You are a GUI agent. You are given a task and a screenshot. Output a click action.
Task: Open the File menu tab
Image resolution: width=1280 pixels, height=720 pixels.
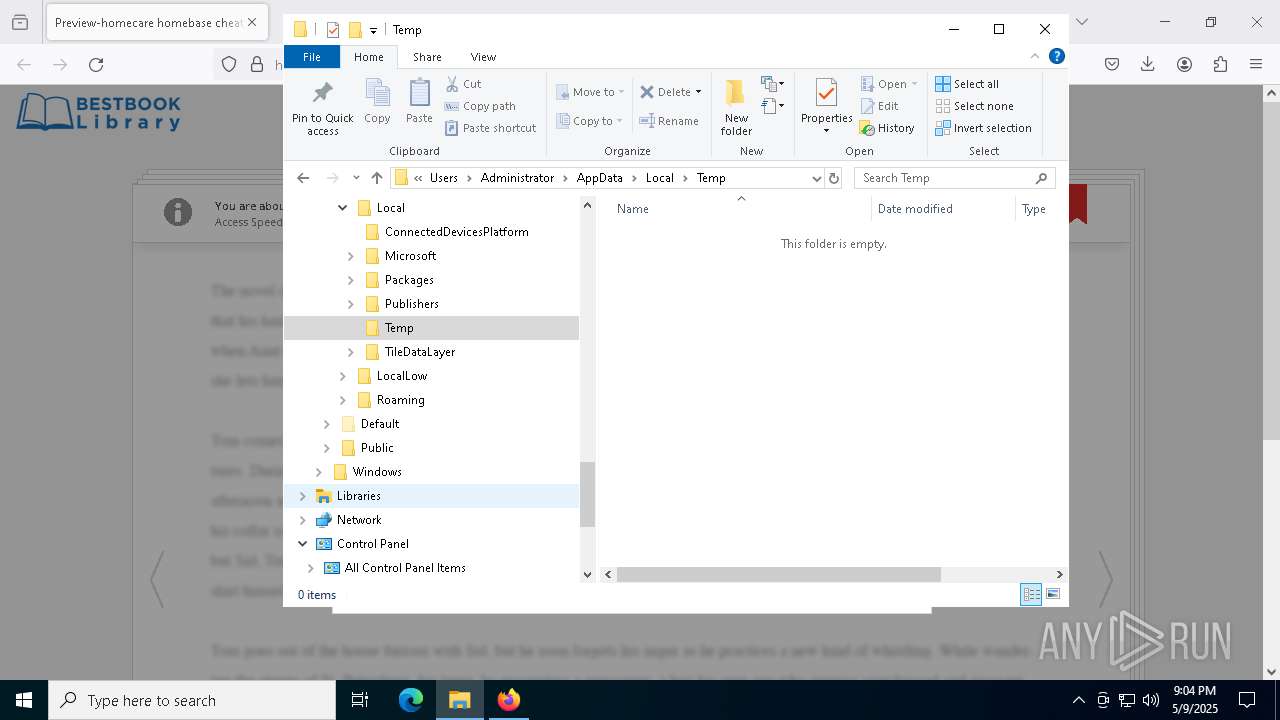click(312, 57)
